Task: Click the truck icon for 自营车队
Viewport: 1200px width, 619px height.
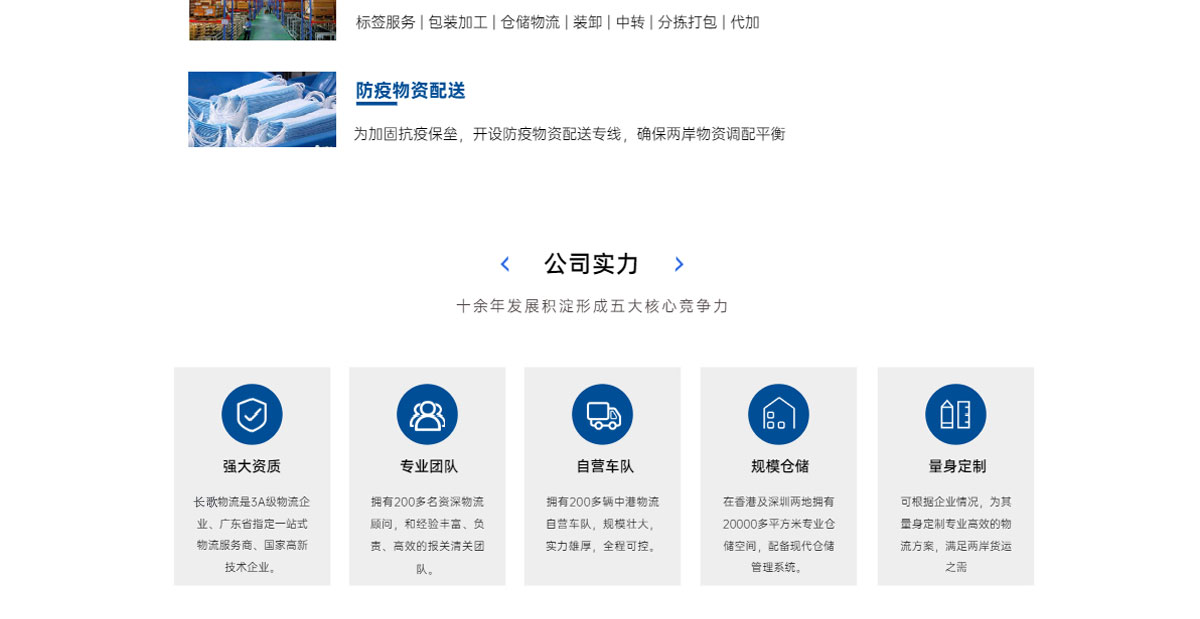Action: coord(603,414)
